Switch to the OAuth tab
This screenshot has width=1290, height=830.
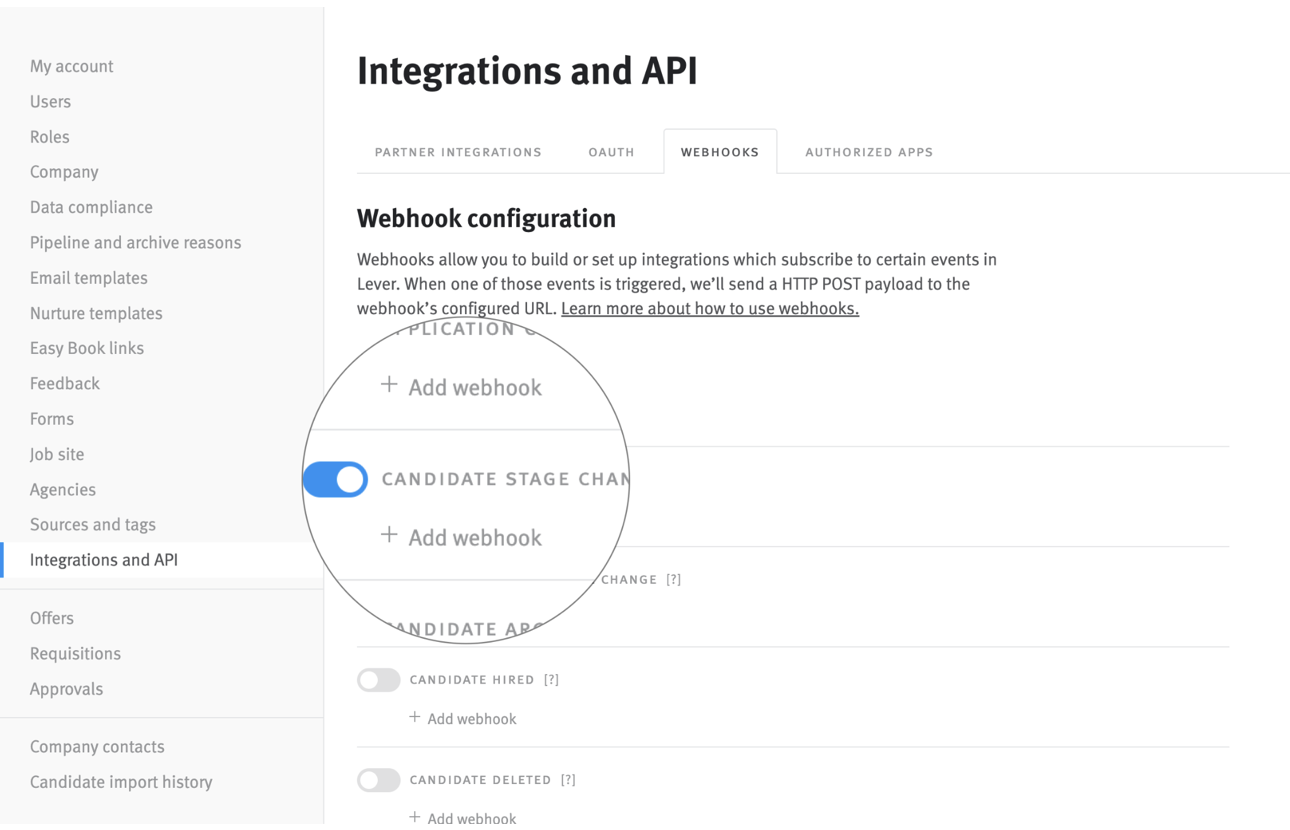[611, 152]
